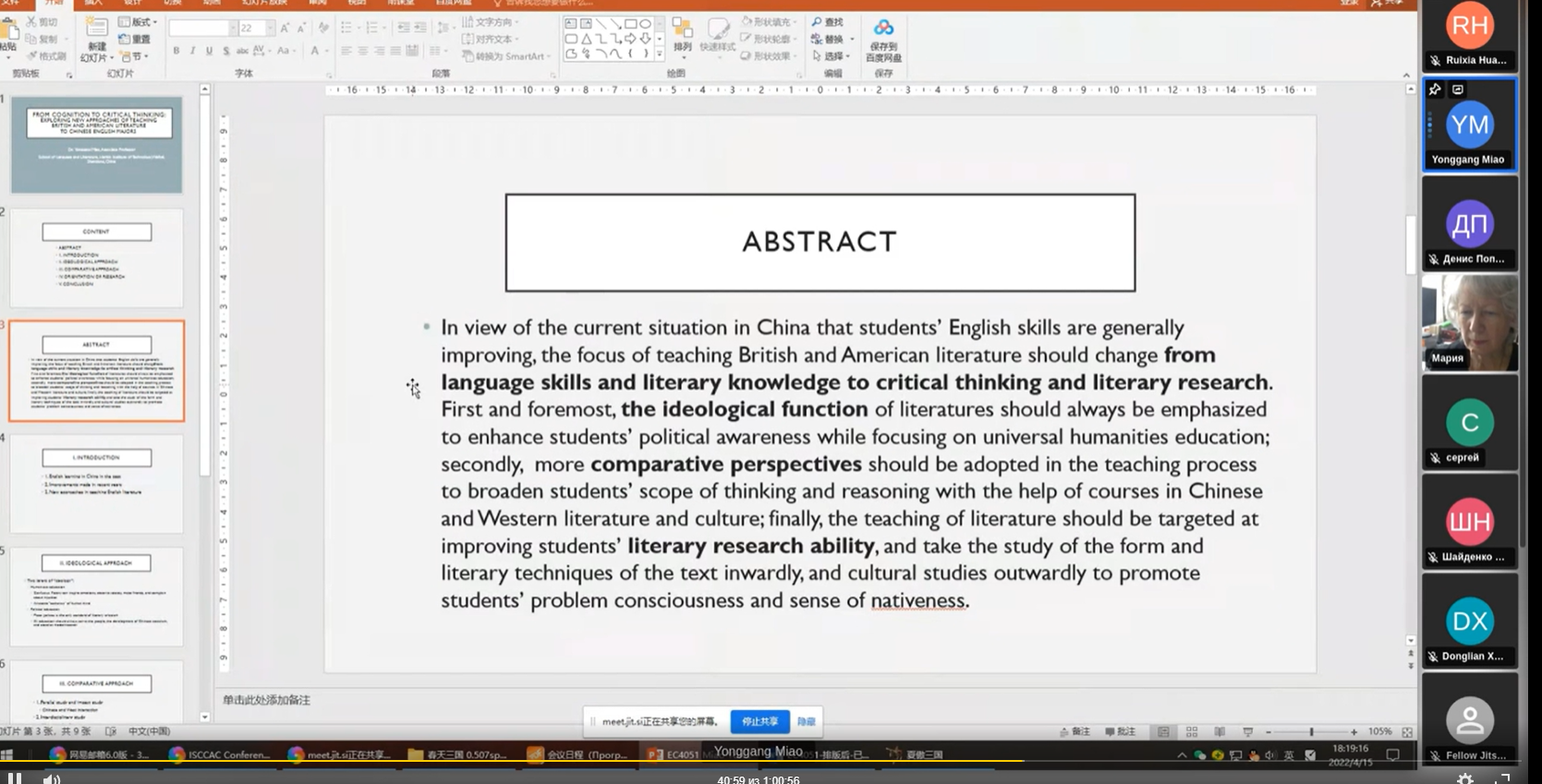This screenshot has width=1542, height=784.
Task: Open the 春天三国 folder taskbar item
Action: tap(457, 754)
